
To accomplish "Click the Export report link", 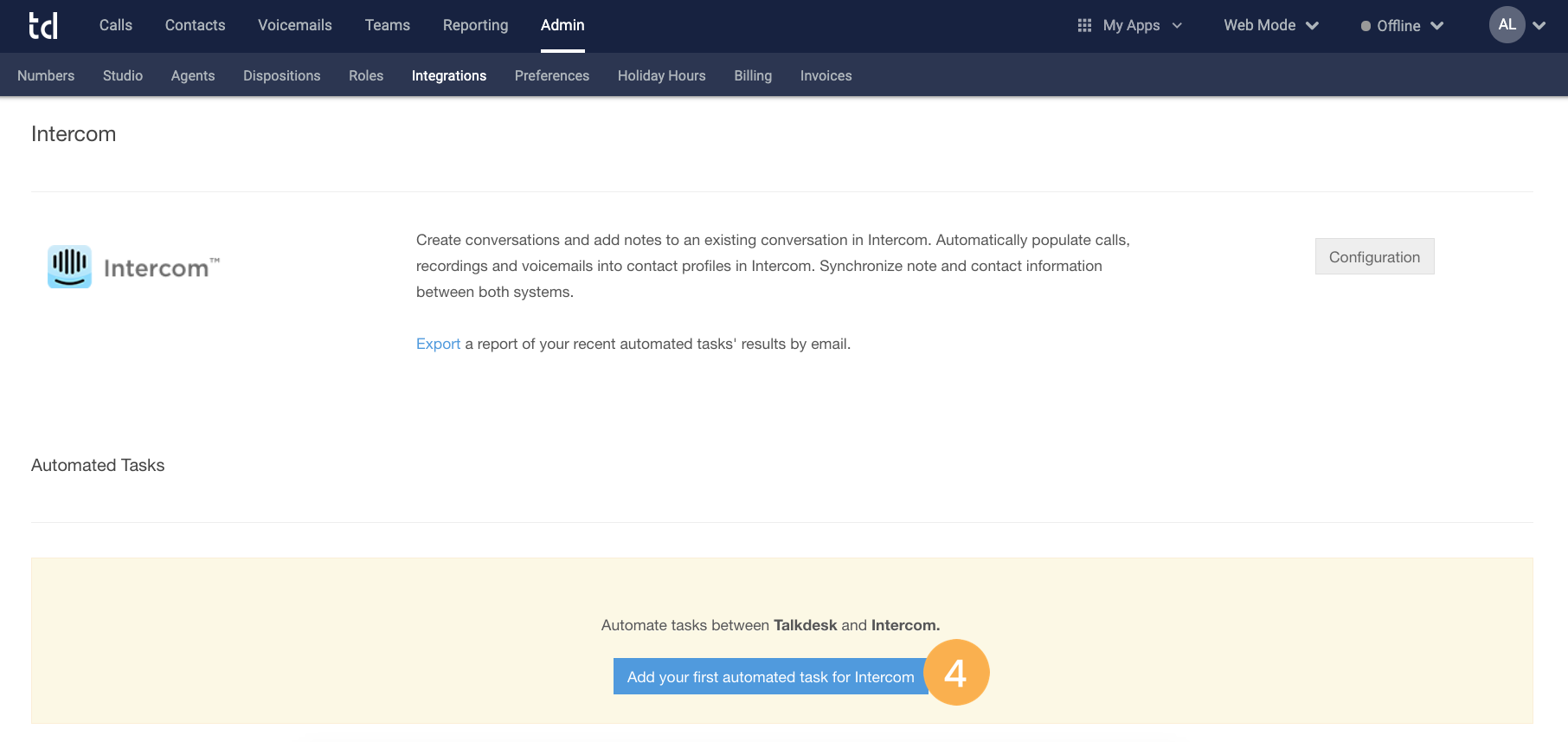I will coord(438,344).
